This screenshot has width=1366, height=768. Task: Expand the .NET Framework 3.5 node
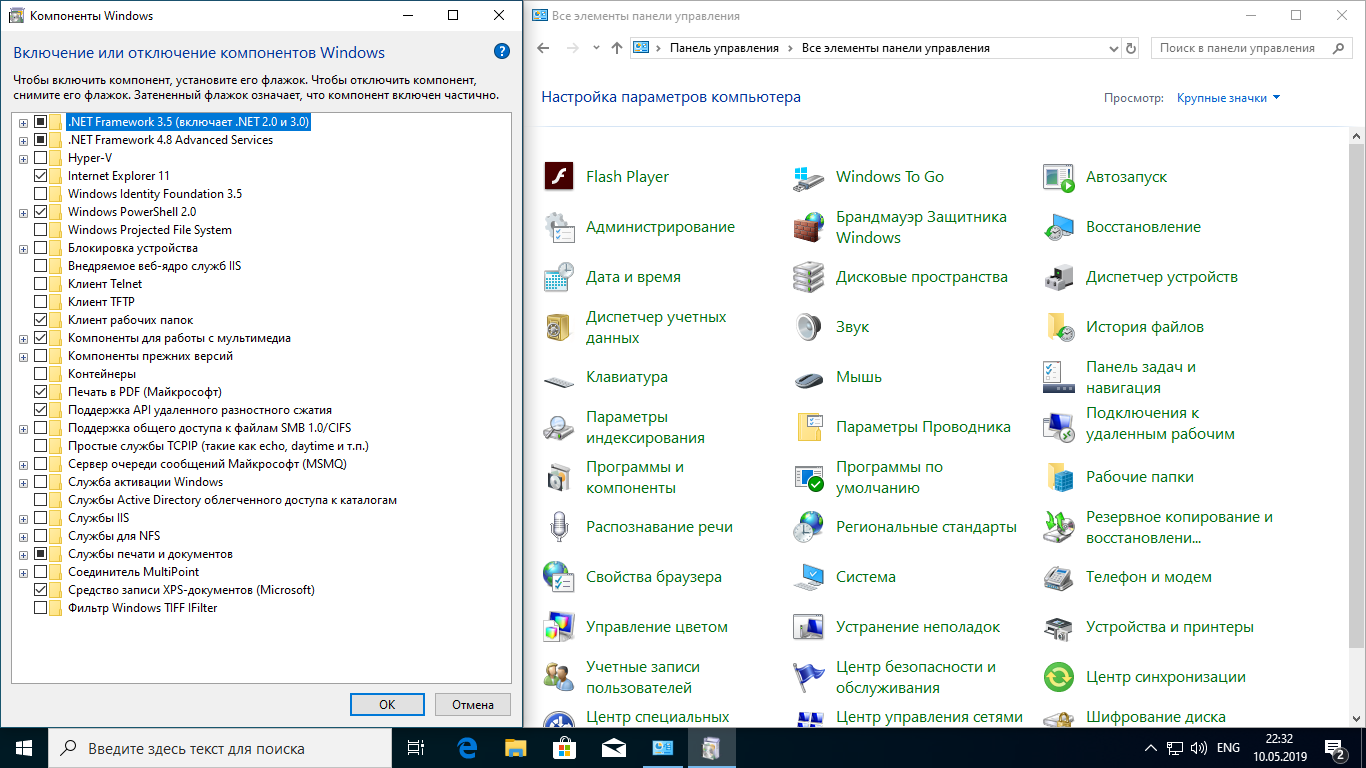click(23, 122)
